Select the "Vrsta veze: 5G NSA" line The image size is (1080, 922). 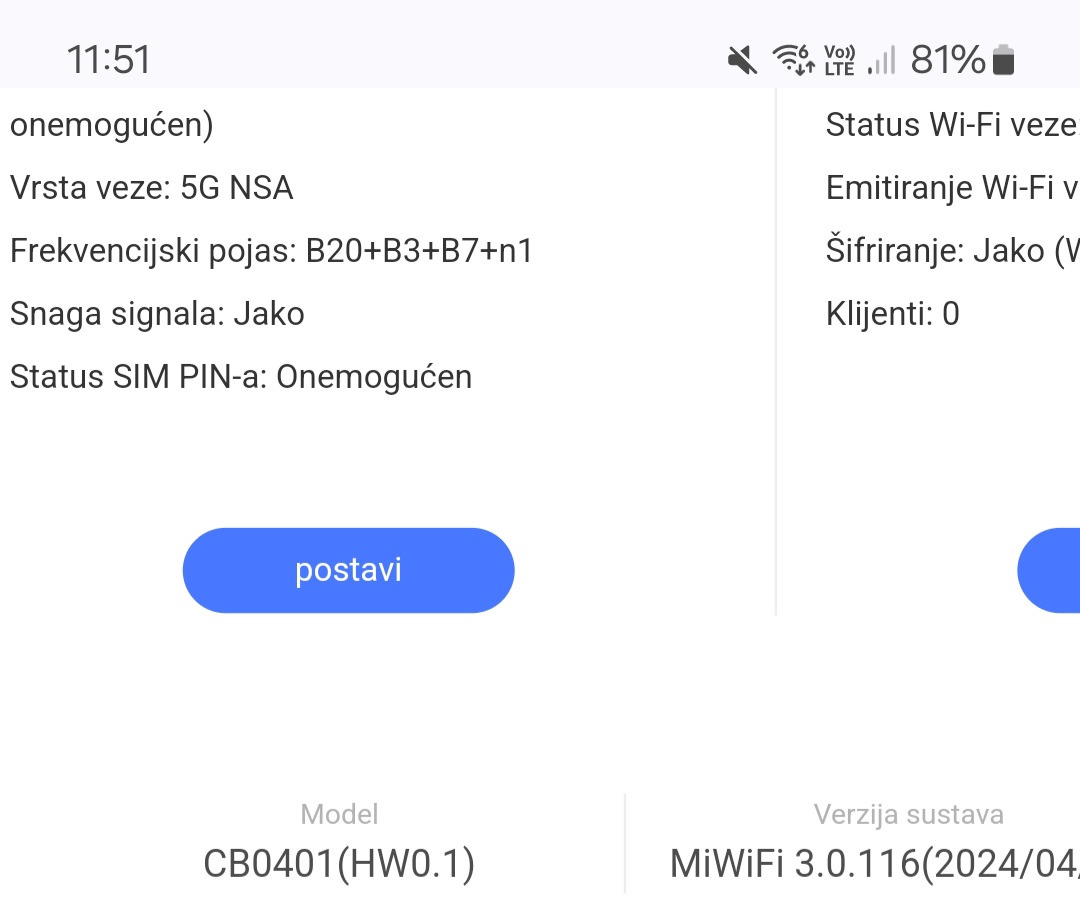pos(152,188)
